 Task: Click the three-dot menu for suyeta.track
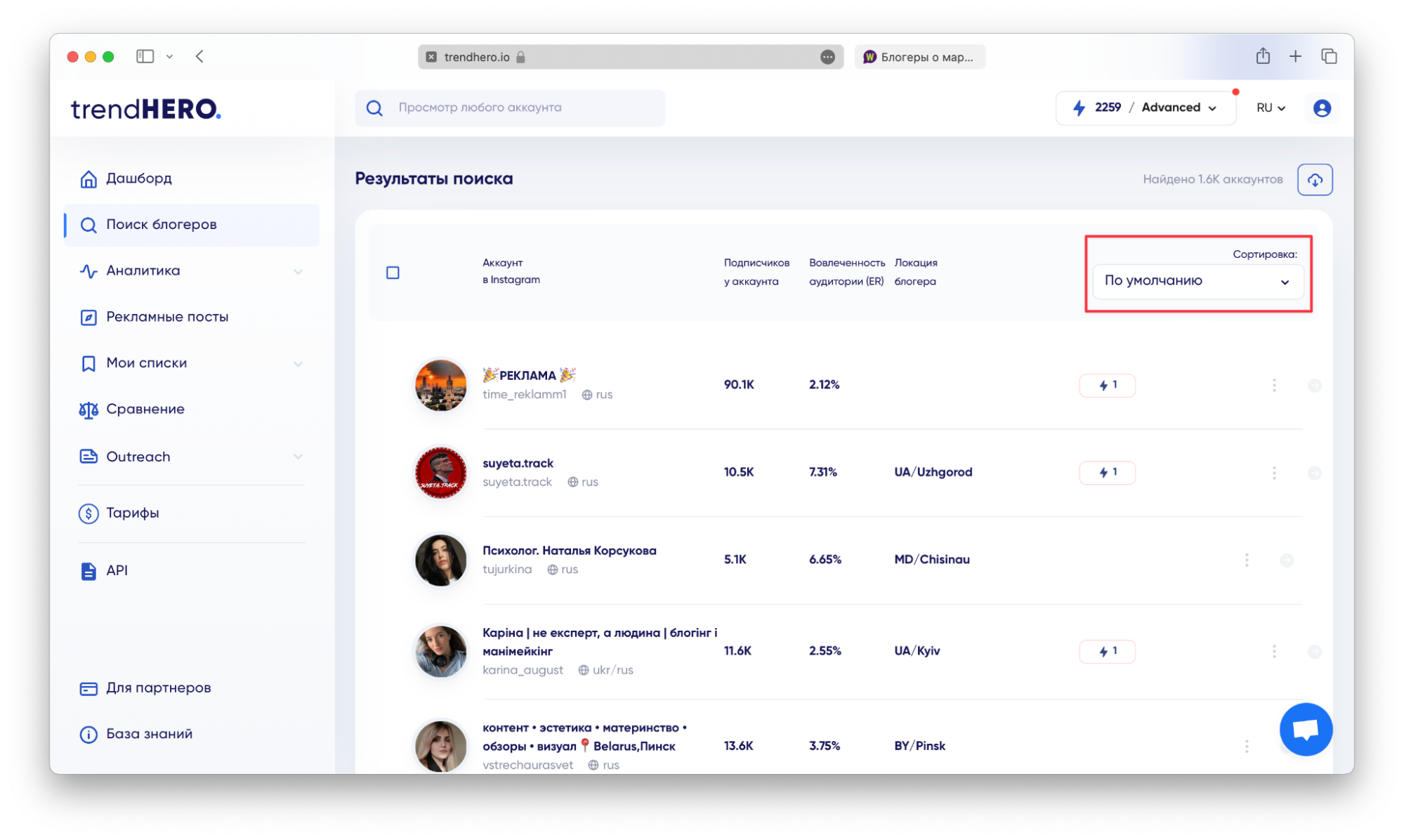click(1273, 473)
